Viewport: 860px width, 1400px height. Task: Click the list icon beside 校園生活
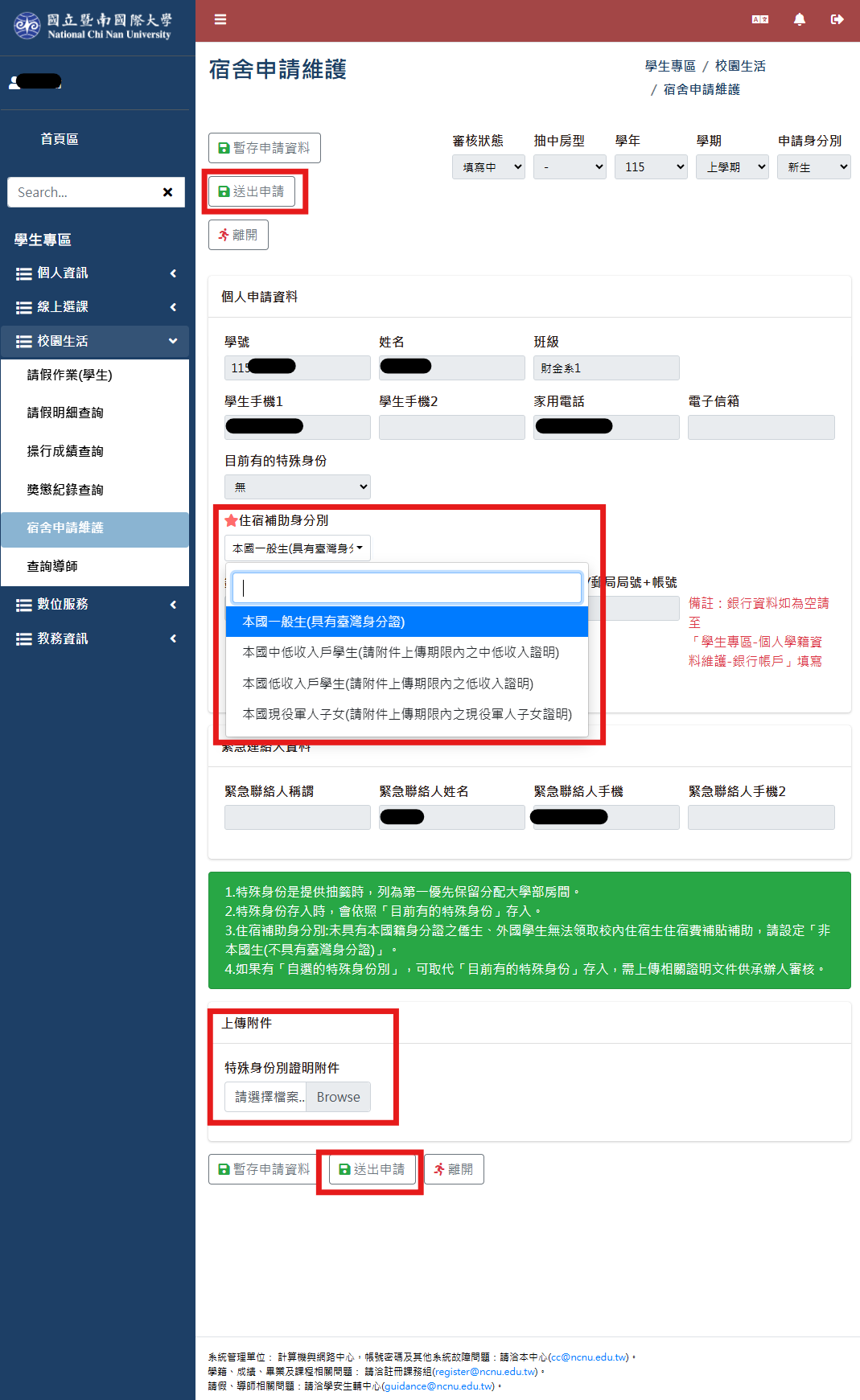coord(24,341)
